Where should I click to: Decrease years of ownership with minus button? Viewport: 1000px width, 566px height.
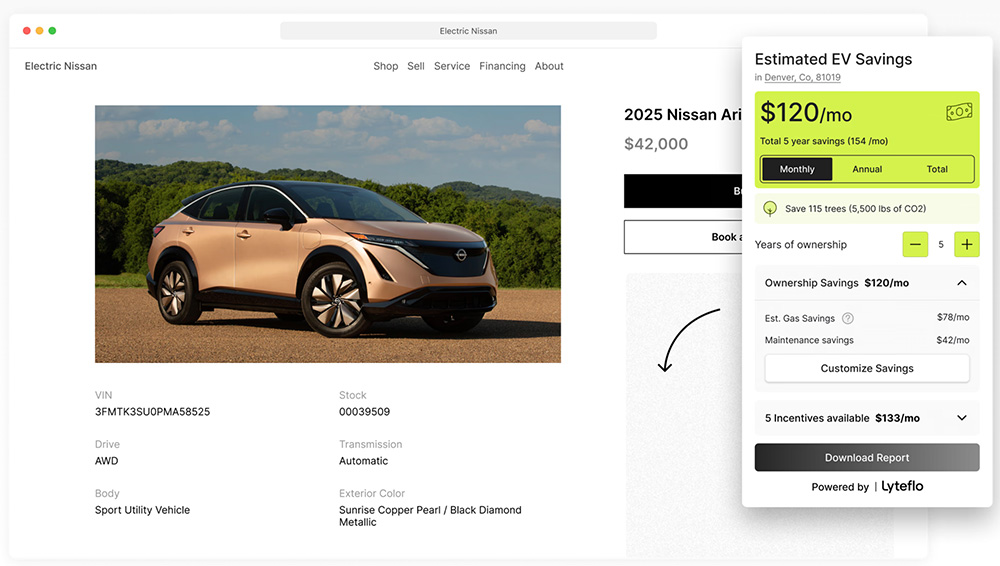915,244
